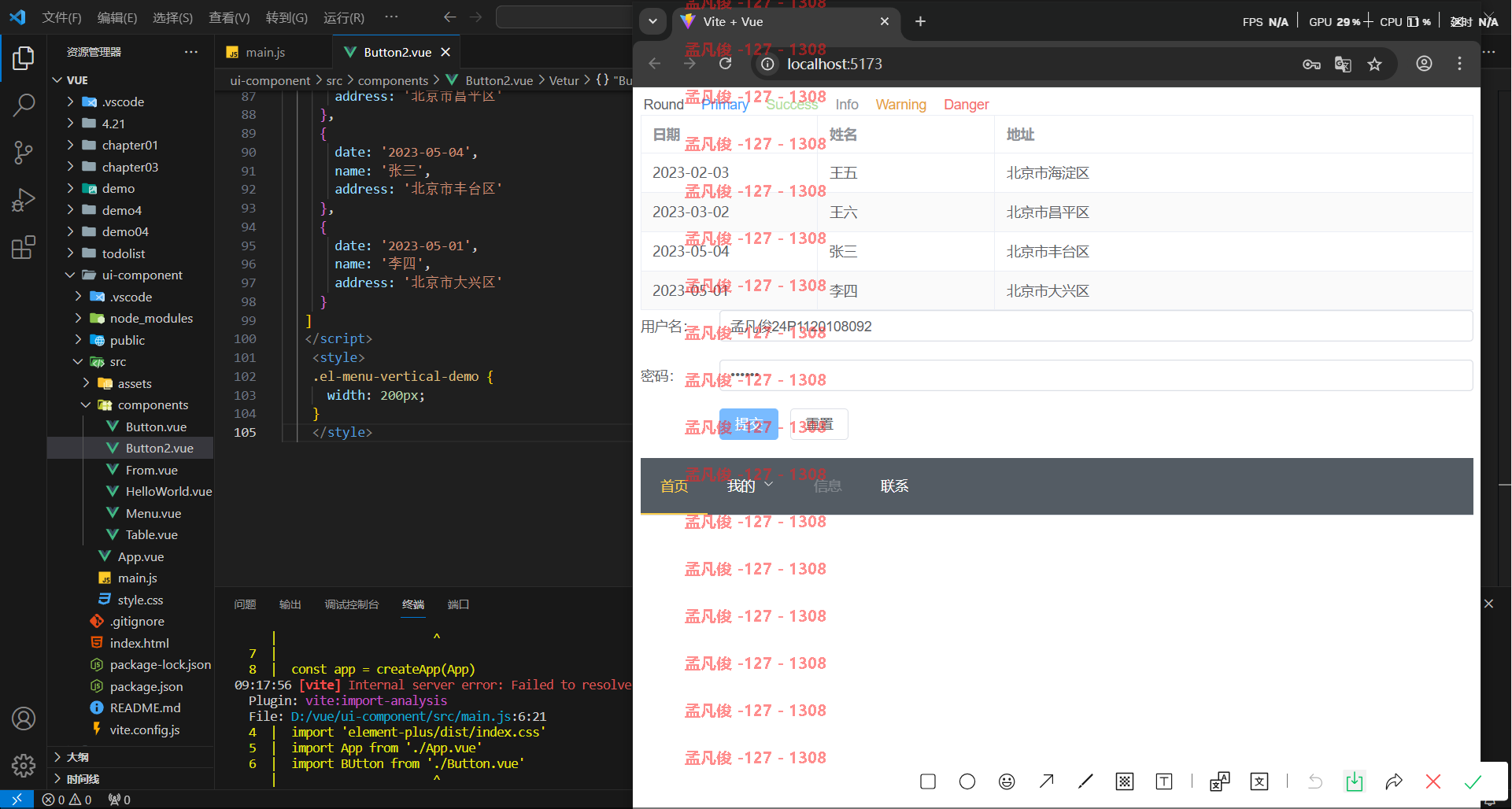
Task: Switch to the main.js editor tab
Action: click(x=265, y=52)
